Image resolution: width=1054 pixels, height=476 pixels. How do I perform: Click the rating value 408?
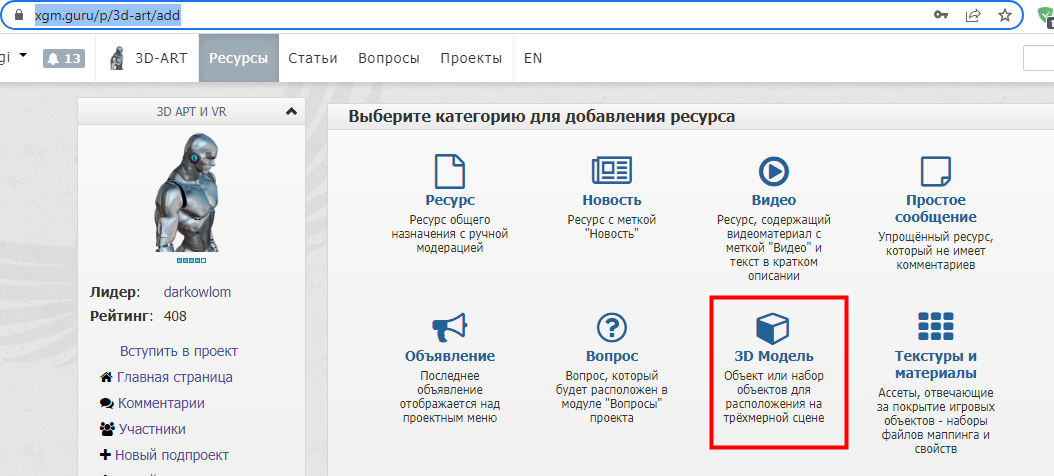pyautogui.click(x=175, y=316)
